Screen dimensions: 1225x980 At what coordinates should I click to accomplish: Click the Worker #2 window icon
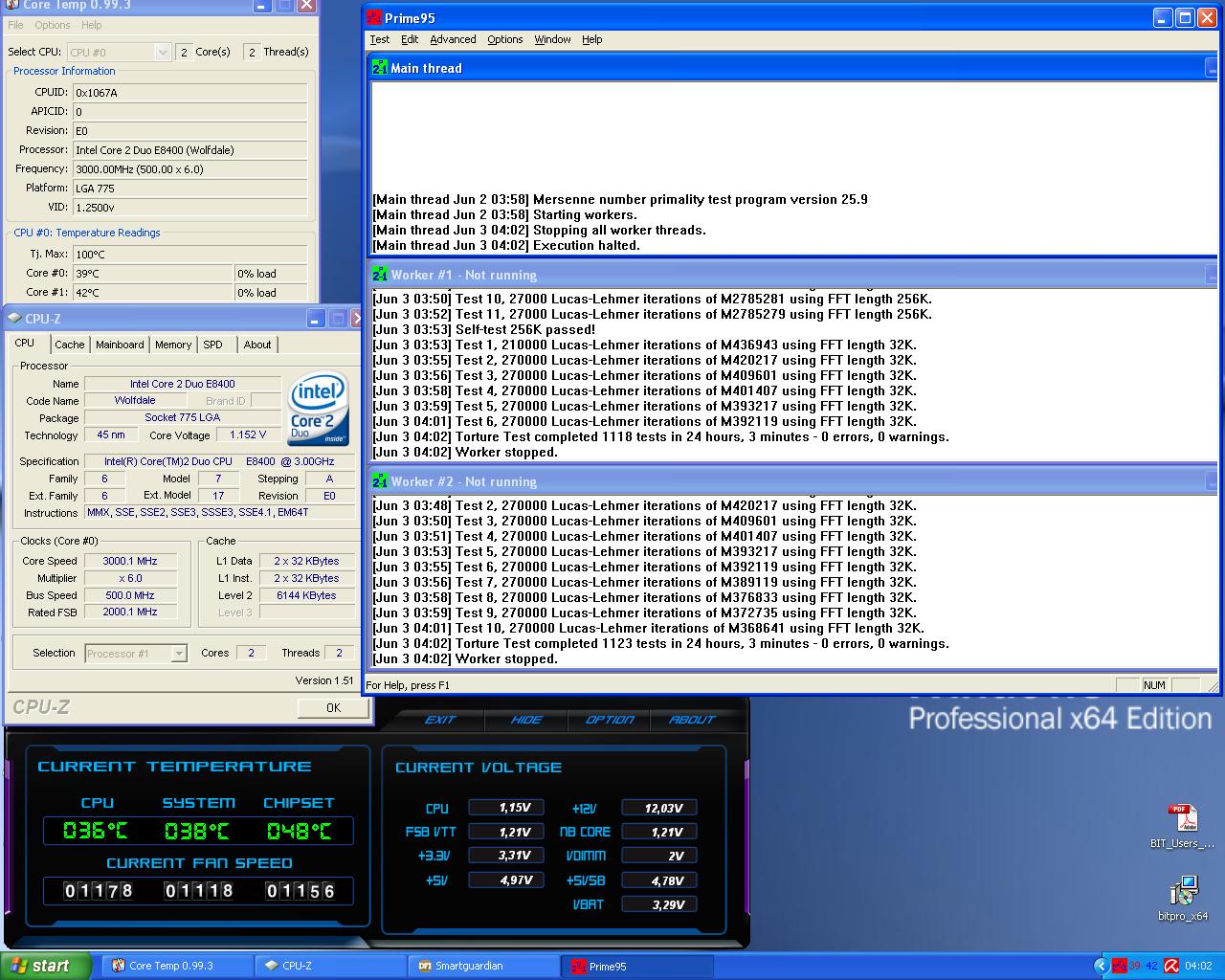(380, 481)
